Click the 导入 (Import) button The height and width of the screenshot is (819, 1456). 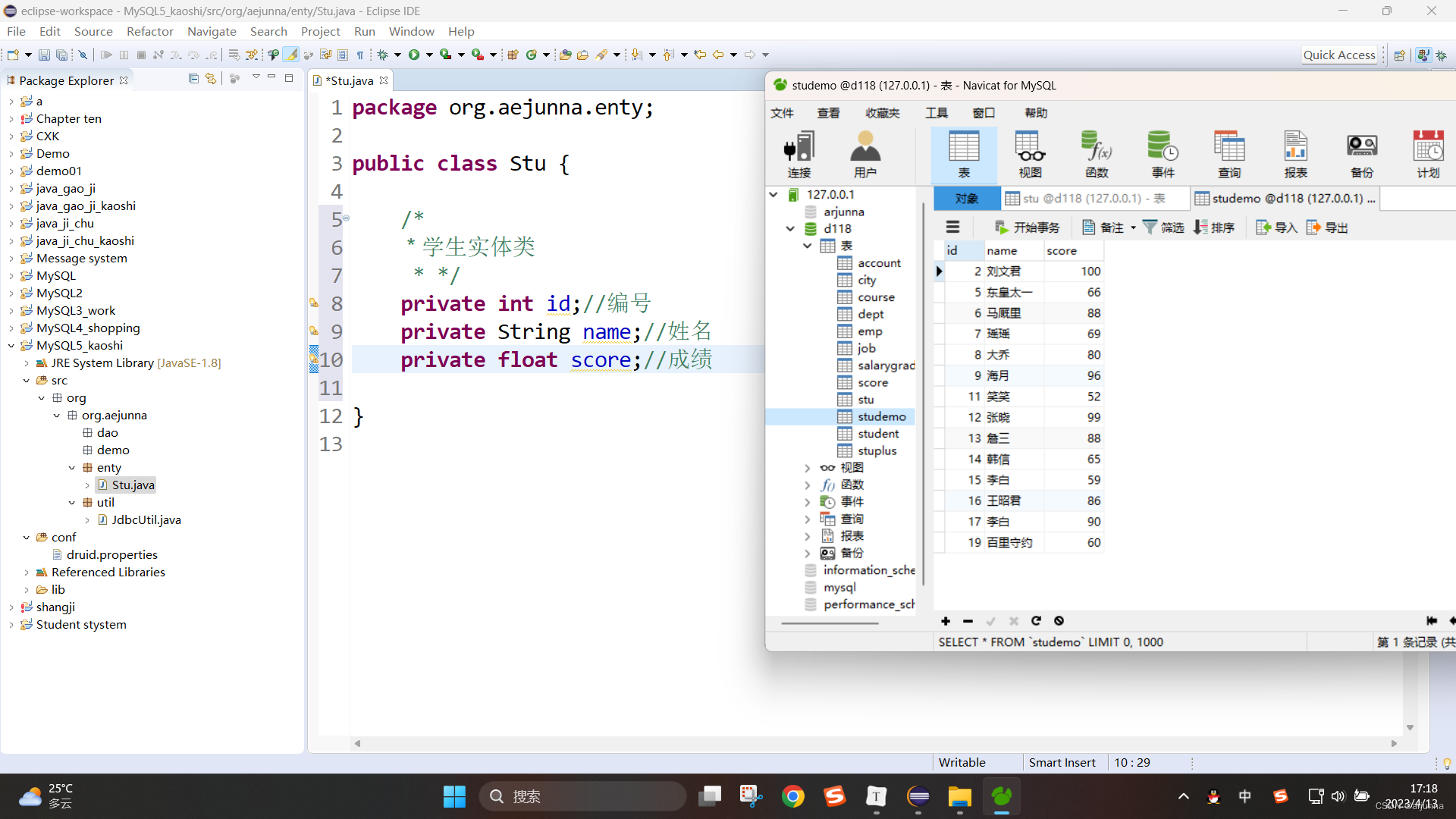[1277, 227]
